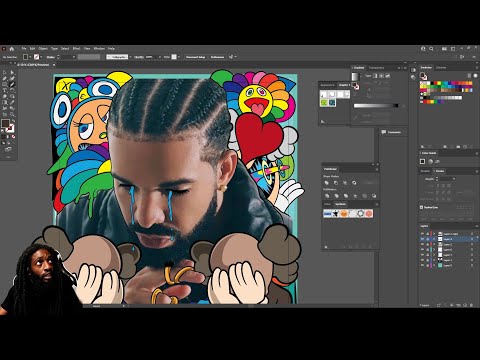Screen dimensions: 480x360
Task: Toggle visibility of the highlighted layer
Action: point(422,239)
